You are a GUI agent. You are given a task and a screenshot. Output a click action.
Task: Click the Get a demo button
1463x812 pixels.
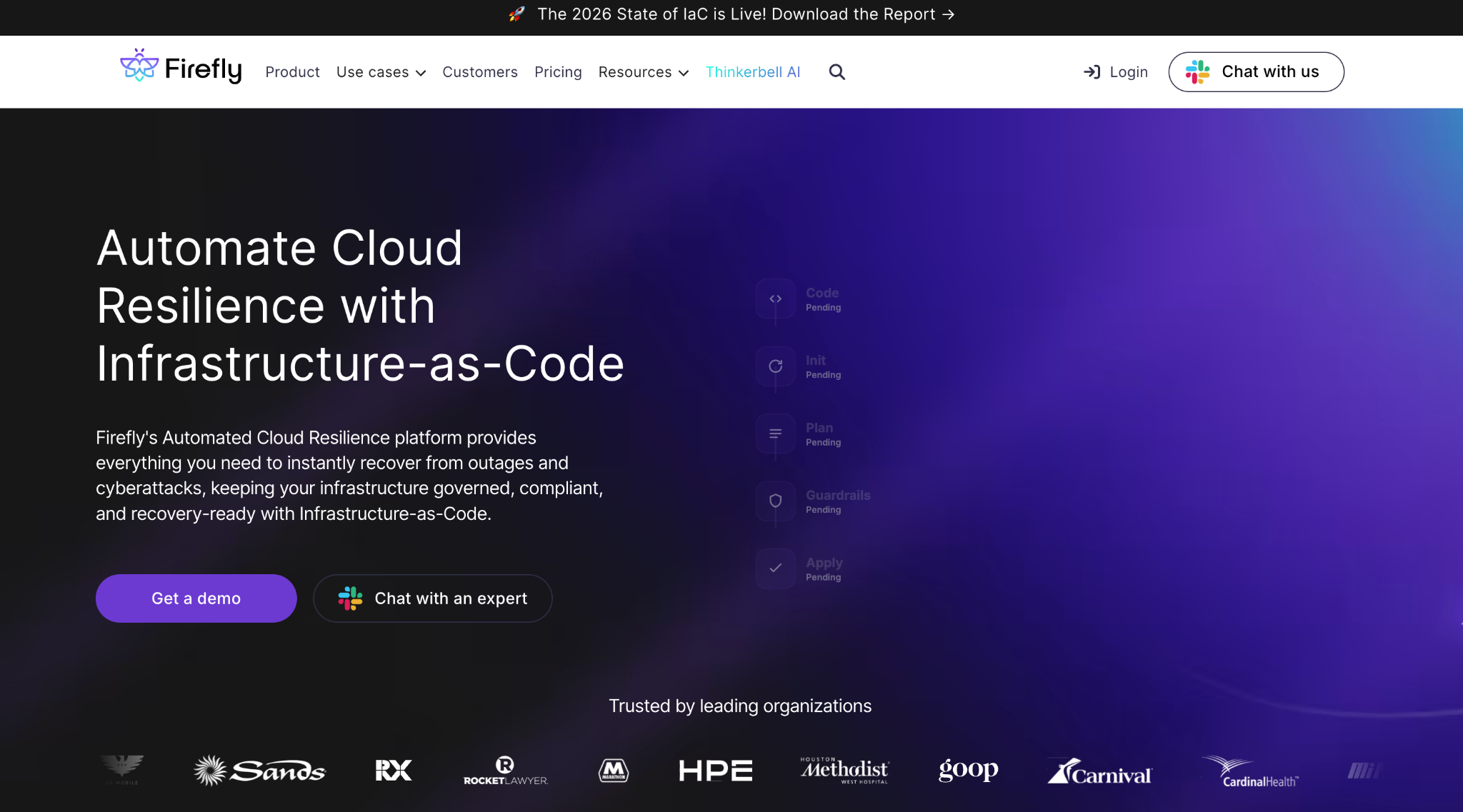pyautogui.click(x=196, y=598)
